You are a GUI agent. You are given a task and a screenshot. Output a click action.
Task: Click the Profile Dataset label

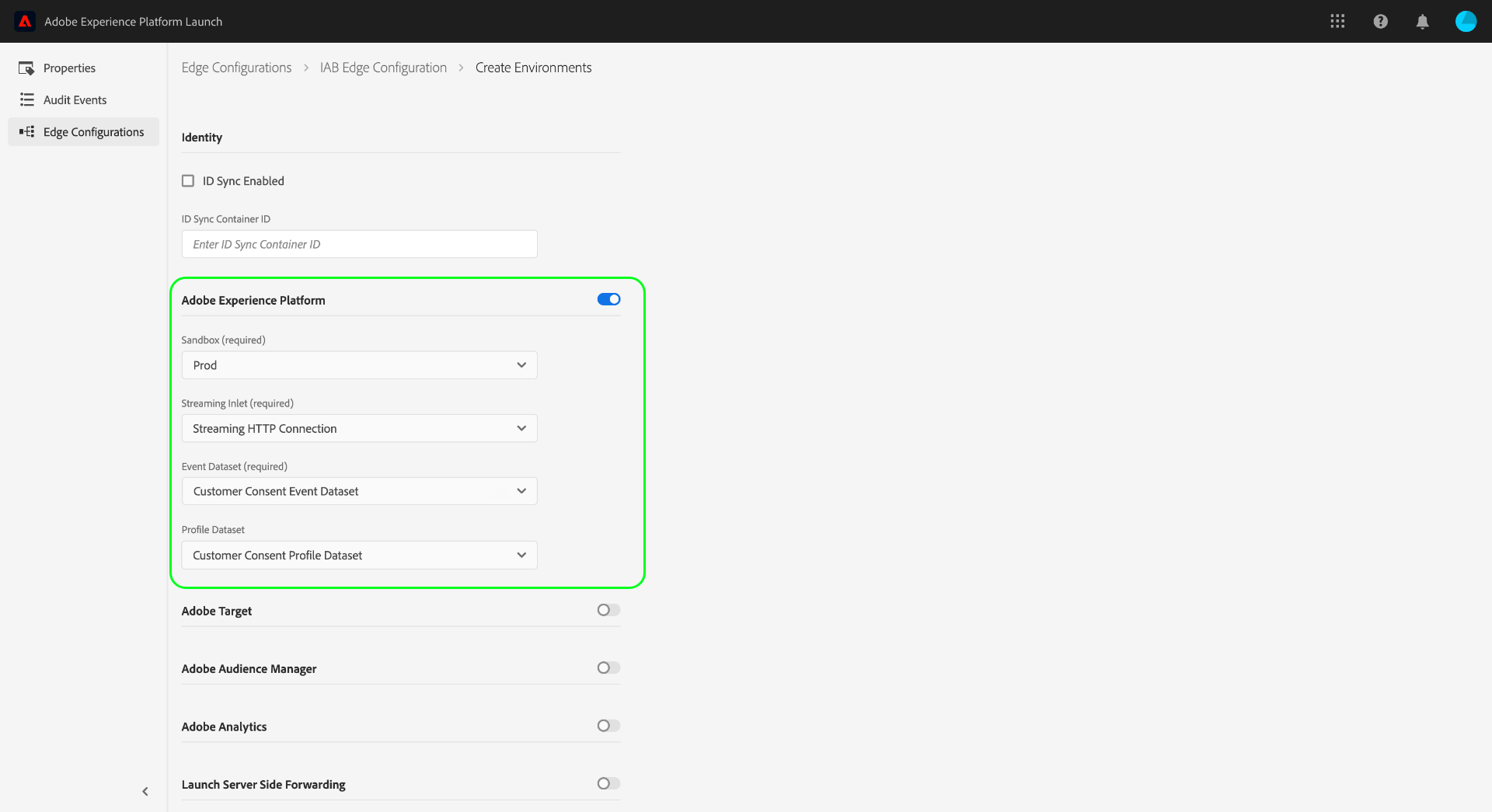pos(213,529)
